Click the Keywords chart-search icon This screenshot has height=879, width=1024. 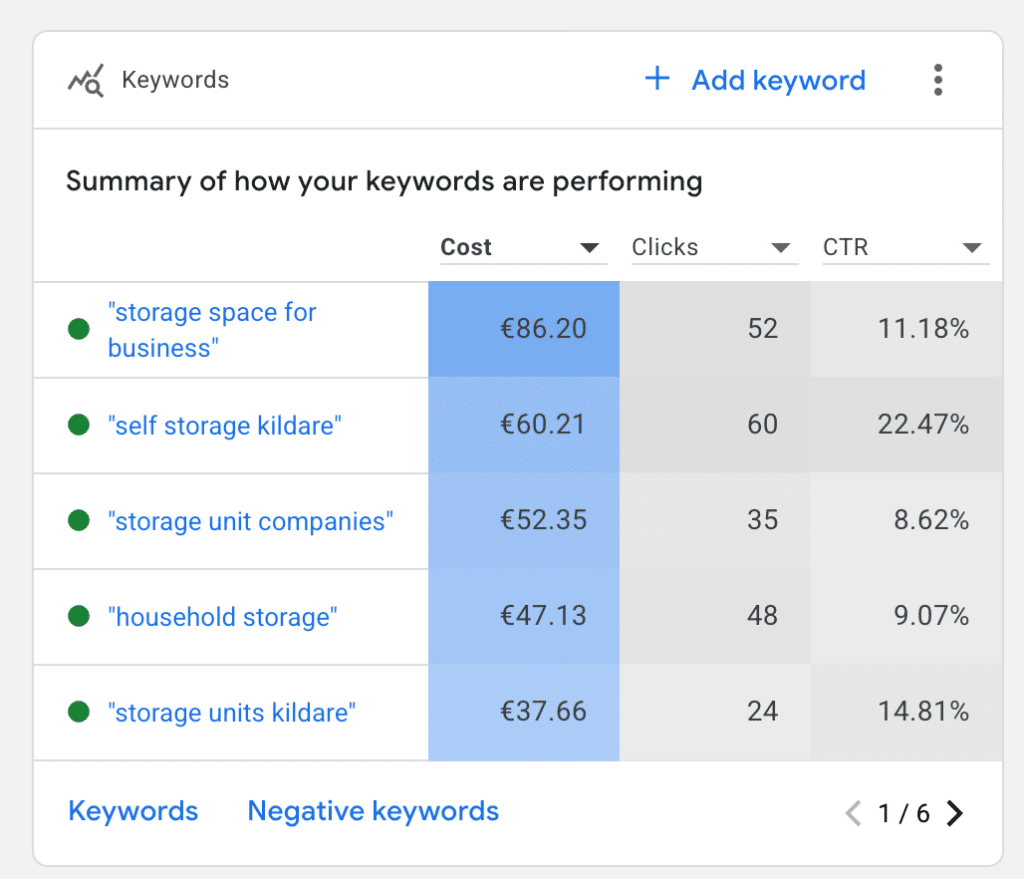pyautogui.click(x=86, y=81)
